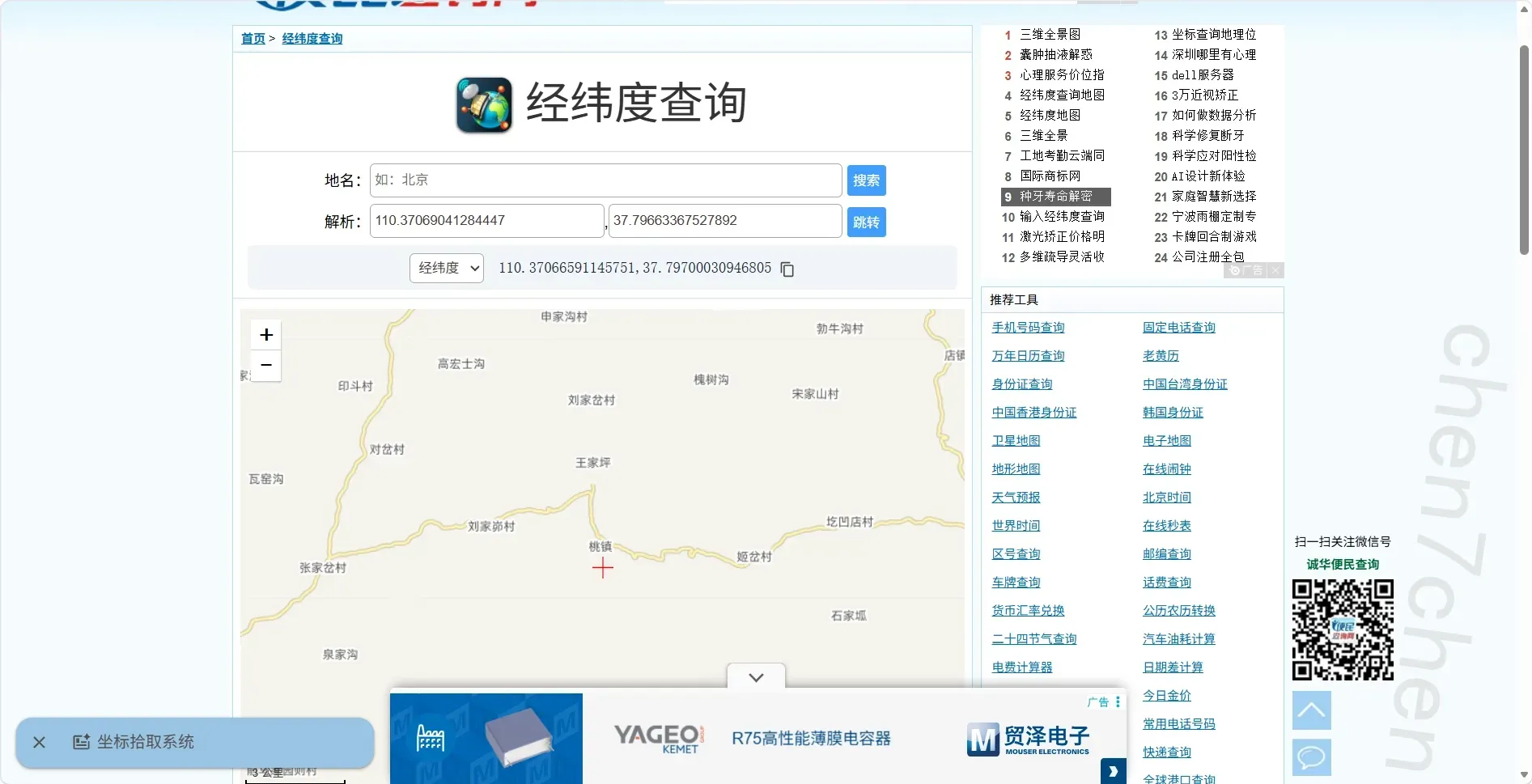Copy the converted coordinates with the copy icon
The image size is (1532, 784).
(787, 269)
